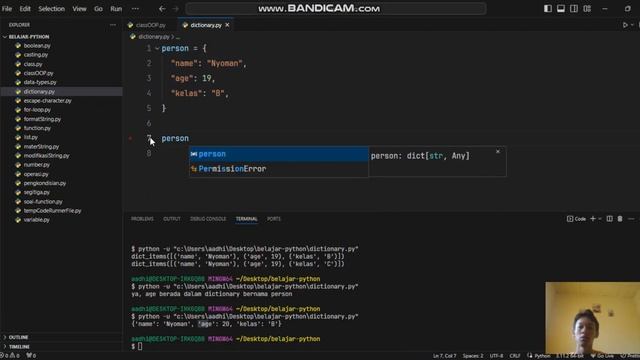Select the dictionary.py editor tab
The width and height of the screenshot is (640, 360).
pyautogui.click(x=205, y=25)
